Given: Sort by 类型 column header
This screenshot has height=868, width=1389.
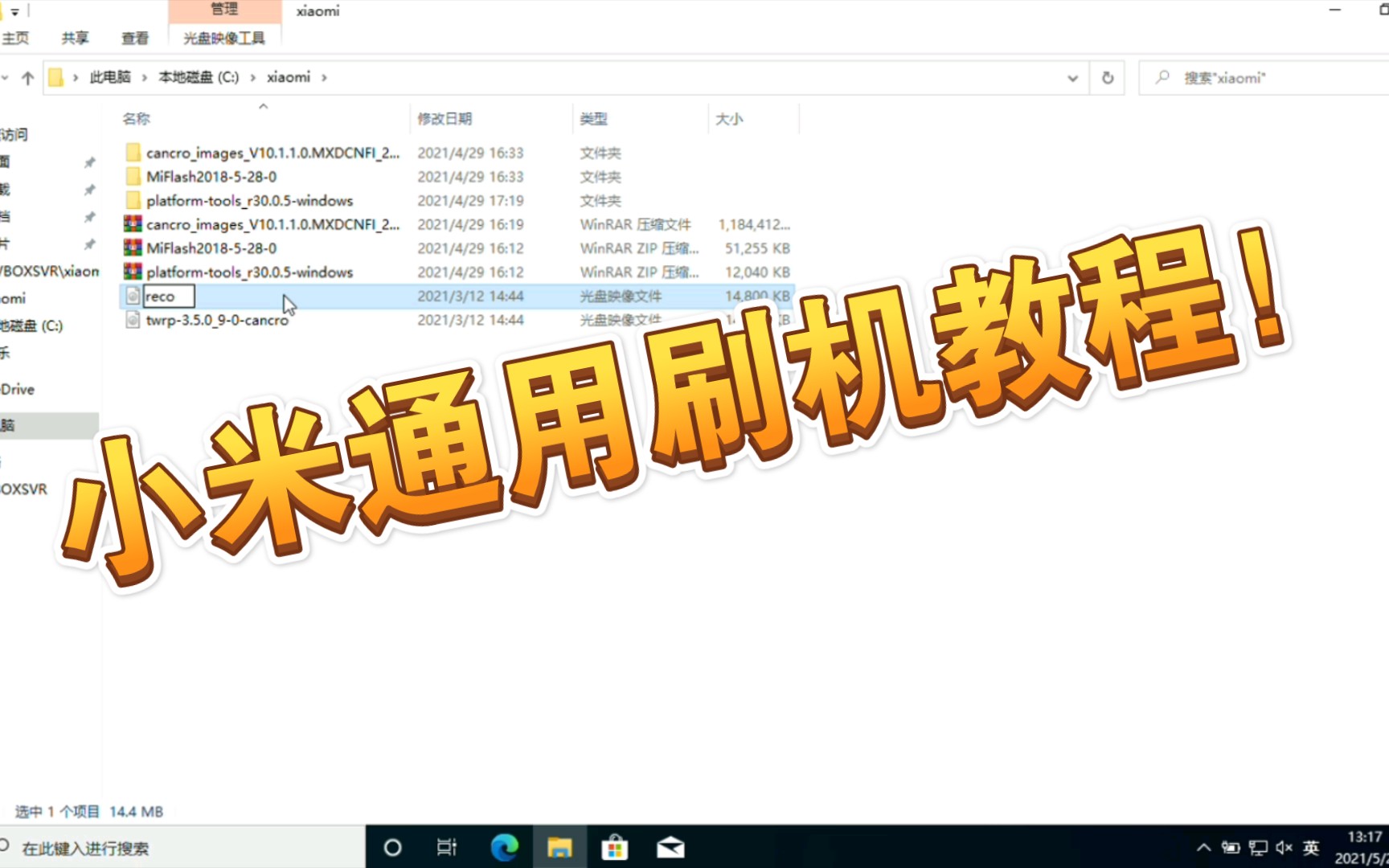Looking at the screenshot, I should point(594,119).
